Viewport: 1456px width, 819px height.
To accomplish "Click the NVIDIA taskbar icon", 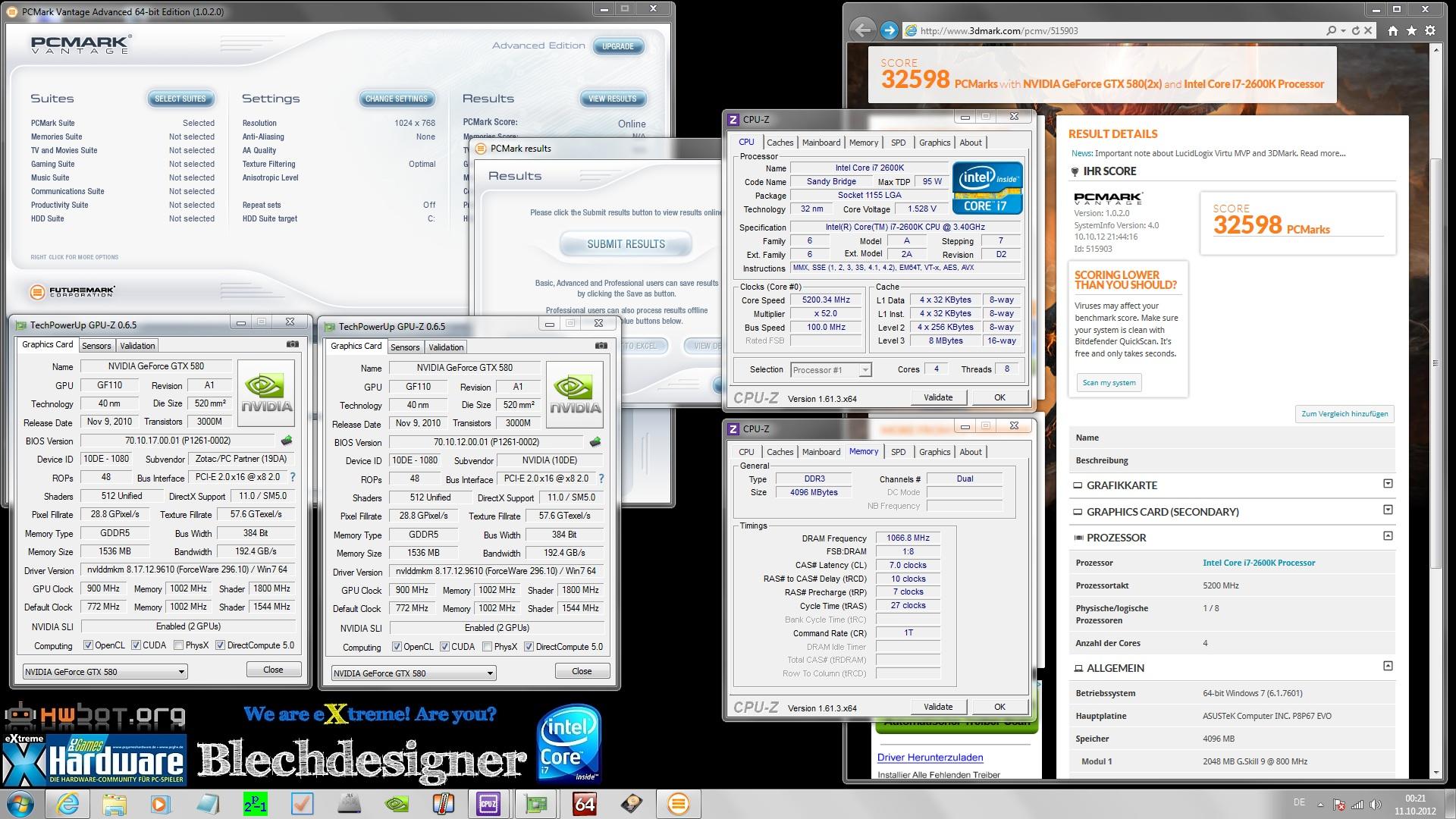I will point(397,804).
